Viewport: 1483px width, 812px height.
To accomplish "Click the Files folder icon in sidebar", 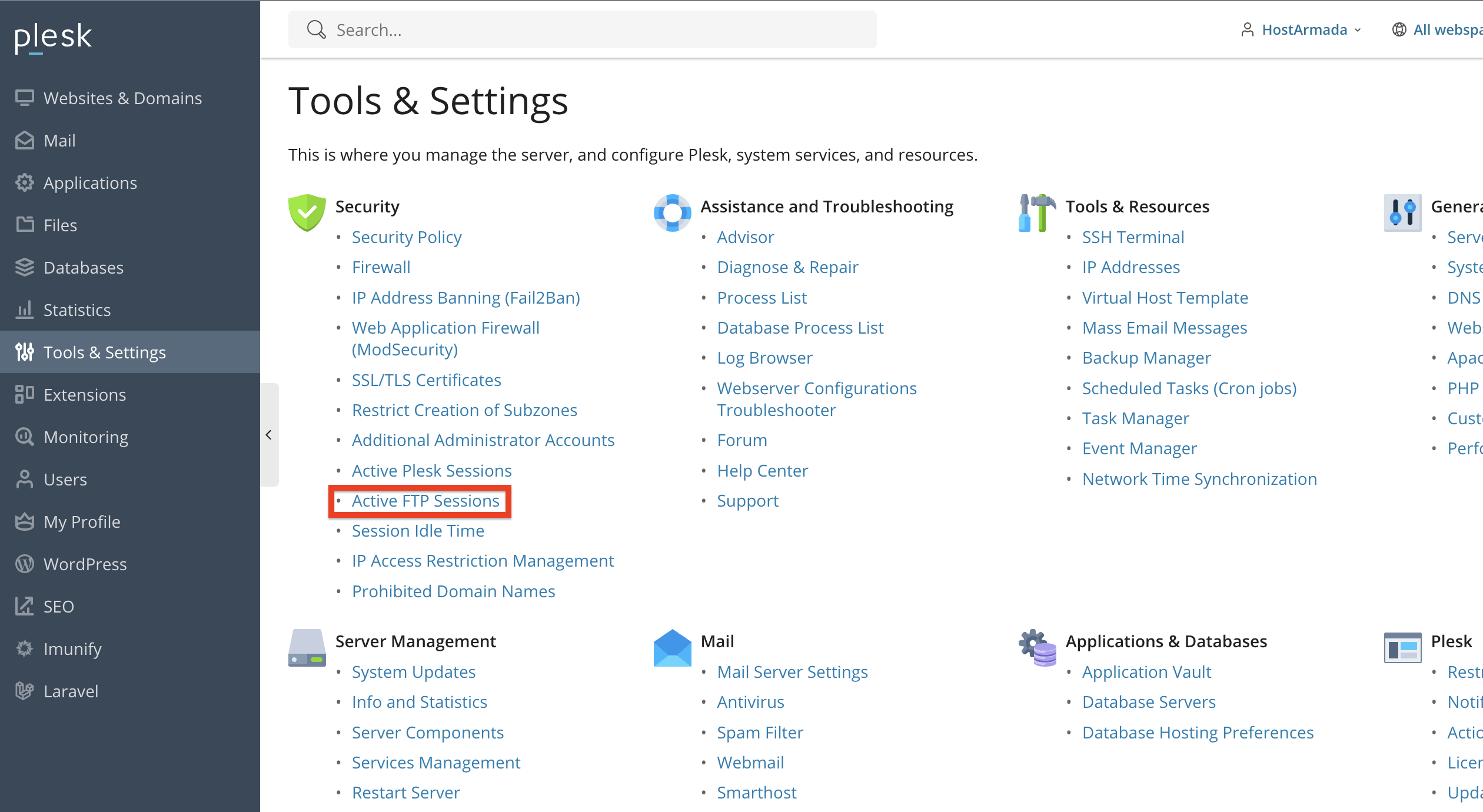I will (25, 225).
